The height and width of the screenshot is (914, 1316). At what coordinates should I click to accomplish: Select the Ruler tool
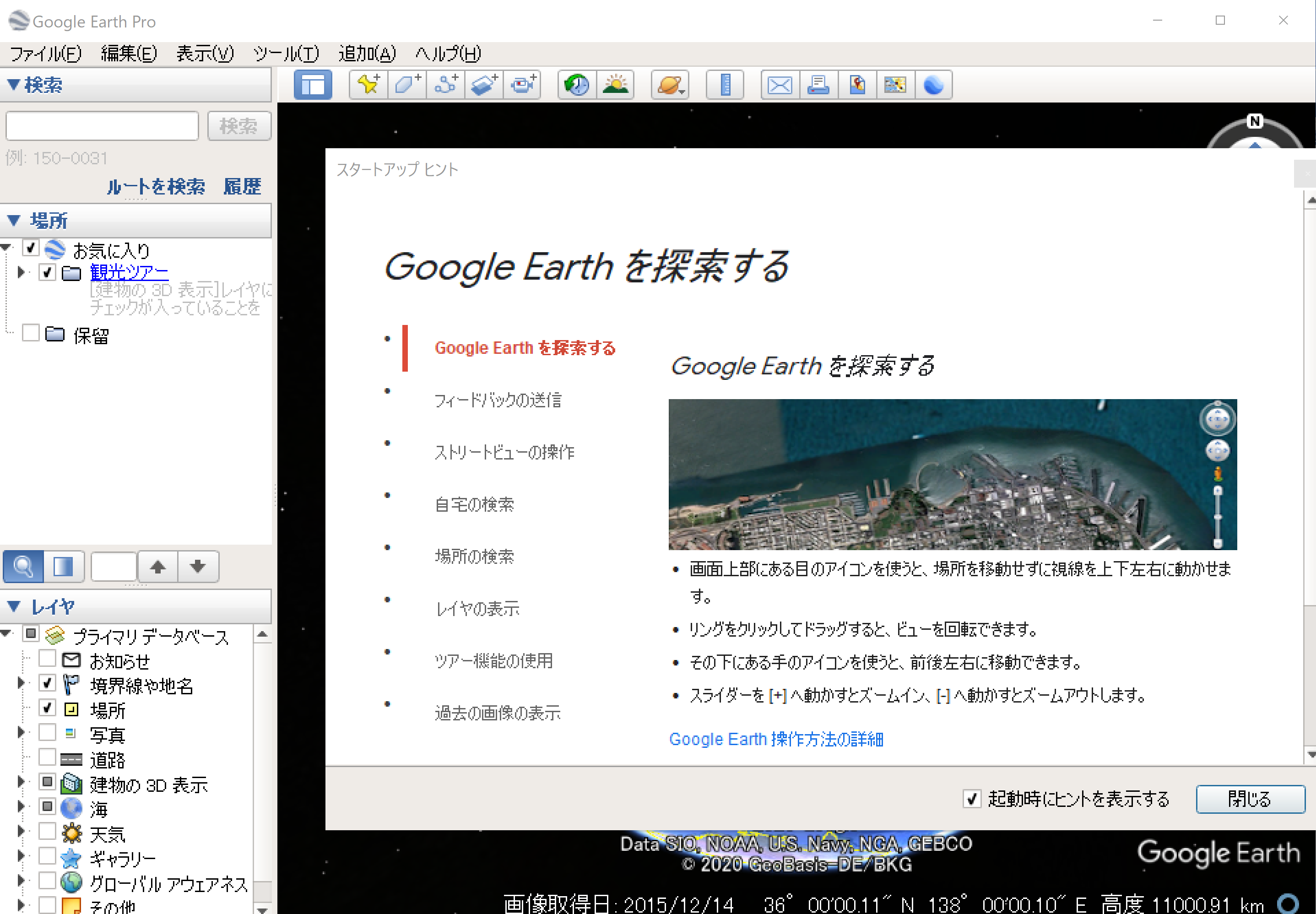click(x=725, y=85)
